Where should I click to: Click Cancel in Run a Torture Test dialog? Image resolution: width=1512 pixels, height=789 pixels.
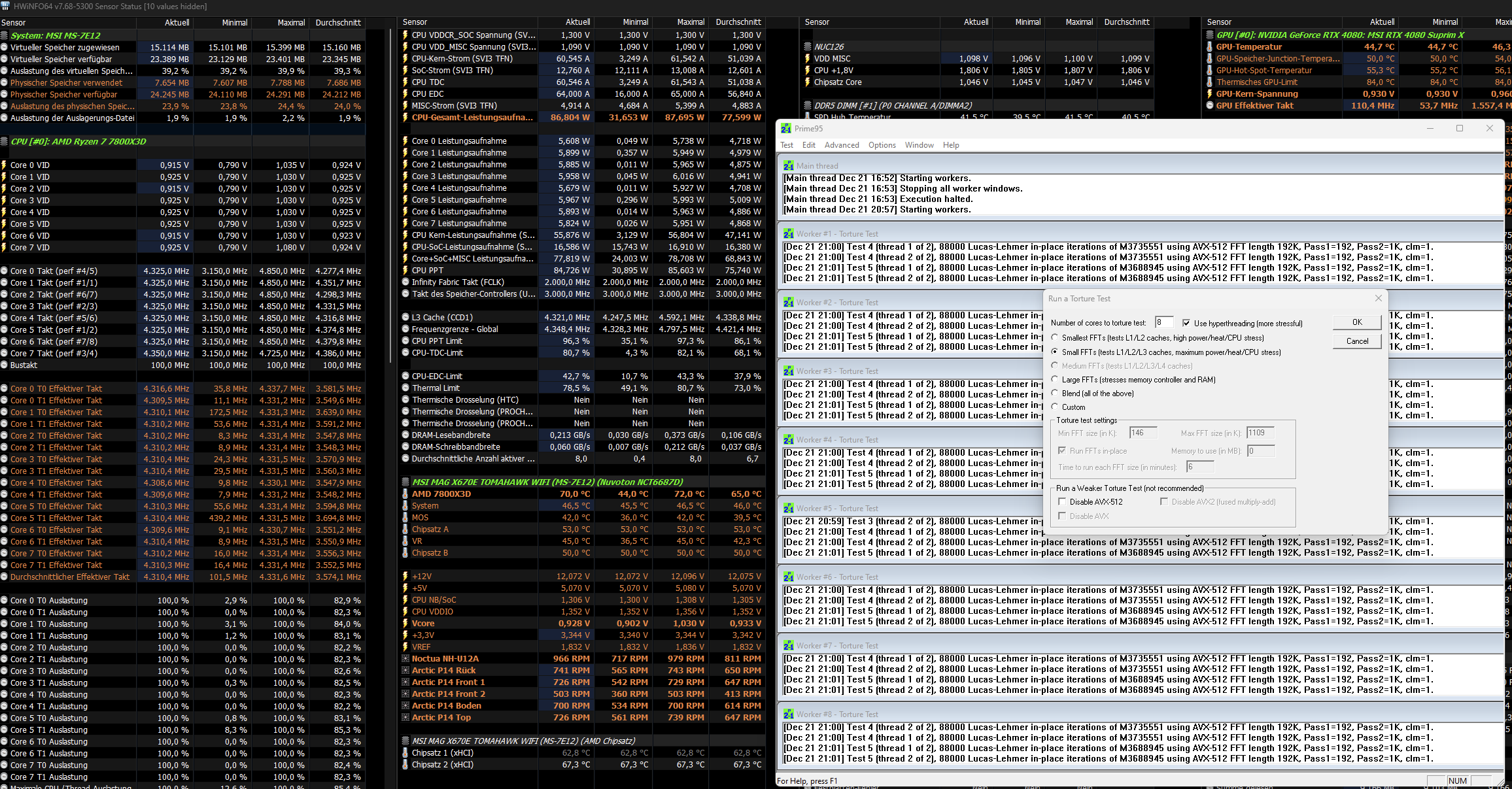(1357, 341)
